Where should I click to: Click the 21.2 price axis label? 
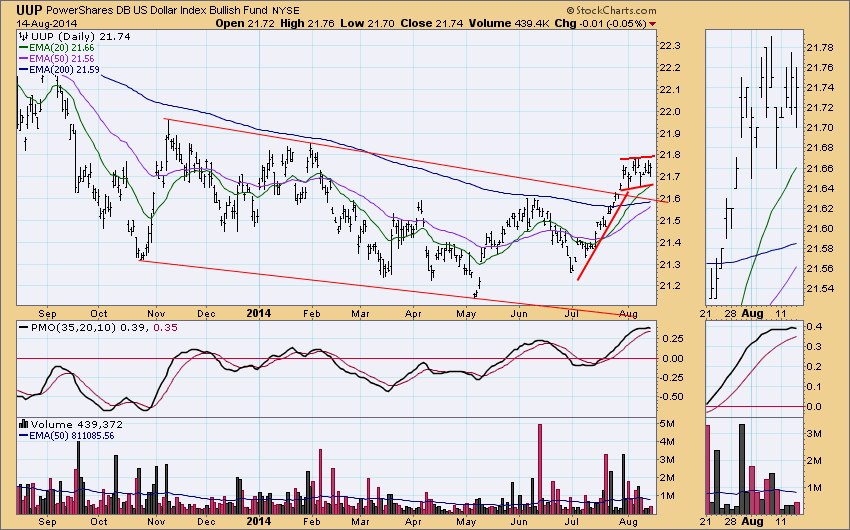click(x=669, y=286)
